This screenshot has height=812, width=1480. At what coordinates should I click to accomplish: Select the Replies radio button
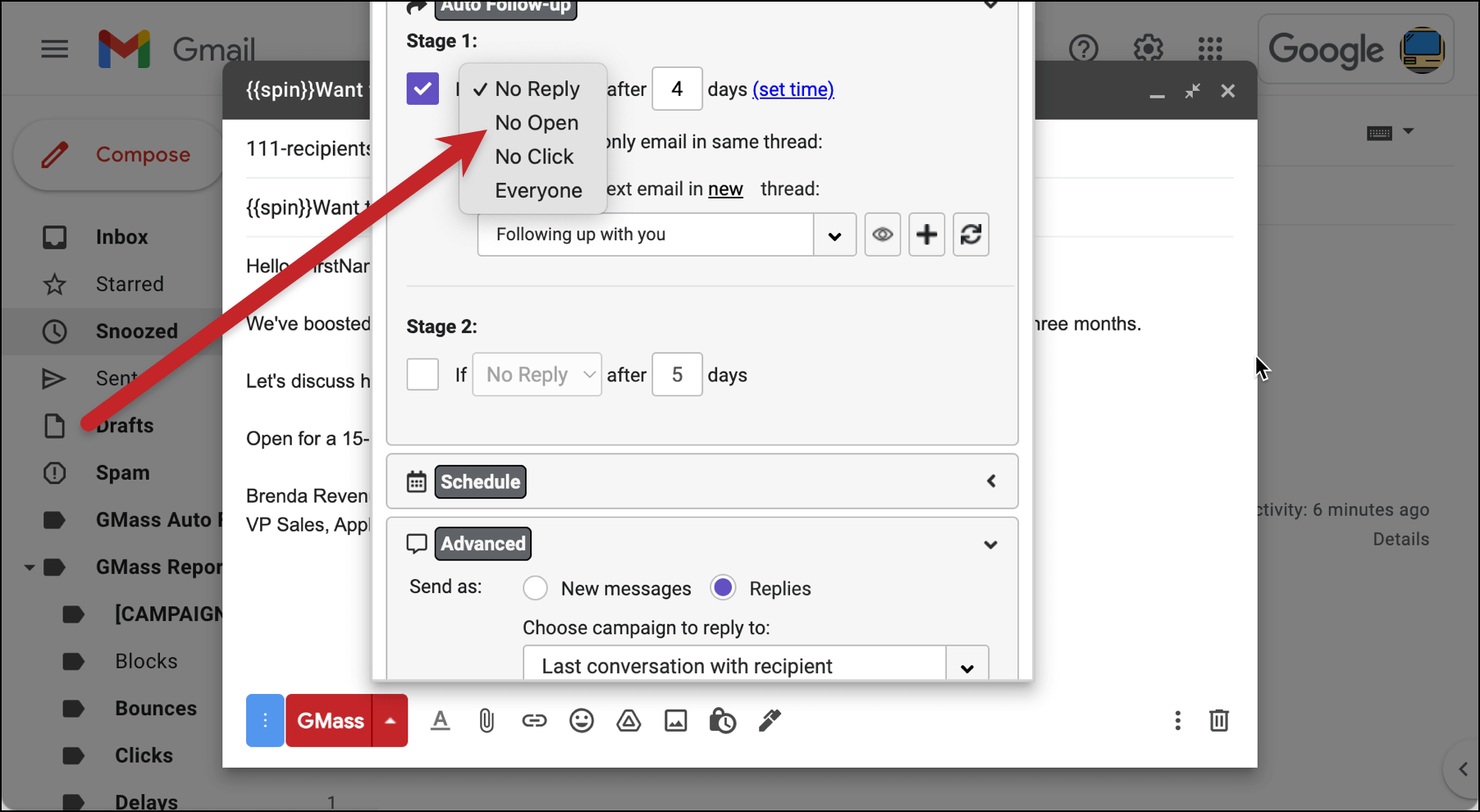[x=723, y=588]
